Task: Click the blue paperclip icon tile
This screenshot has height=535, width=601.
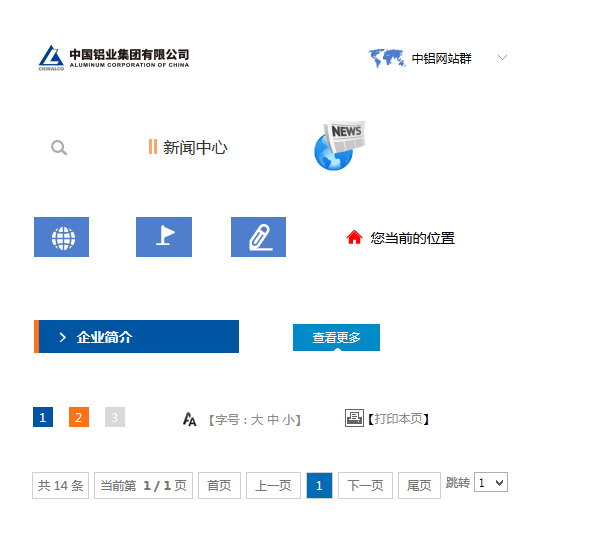Action: pyautogui.click(x=258, y=237)
